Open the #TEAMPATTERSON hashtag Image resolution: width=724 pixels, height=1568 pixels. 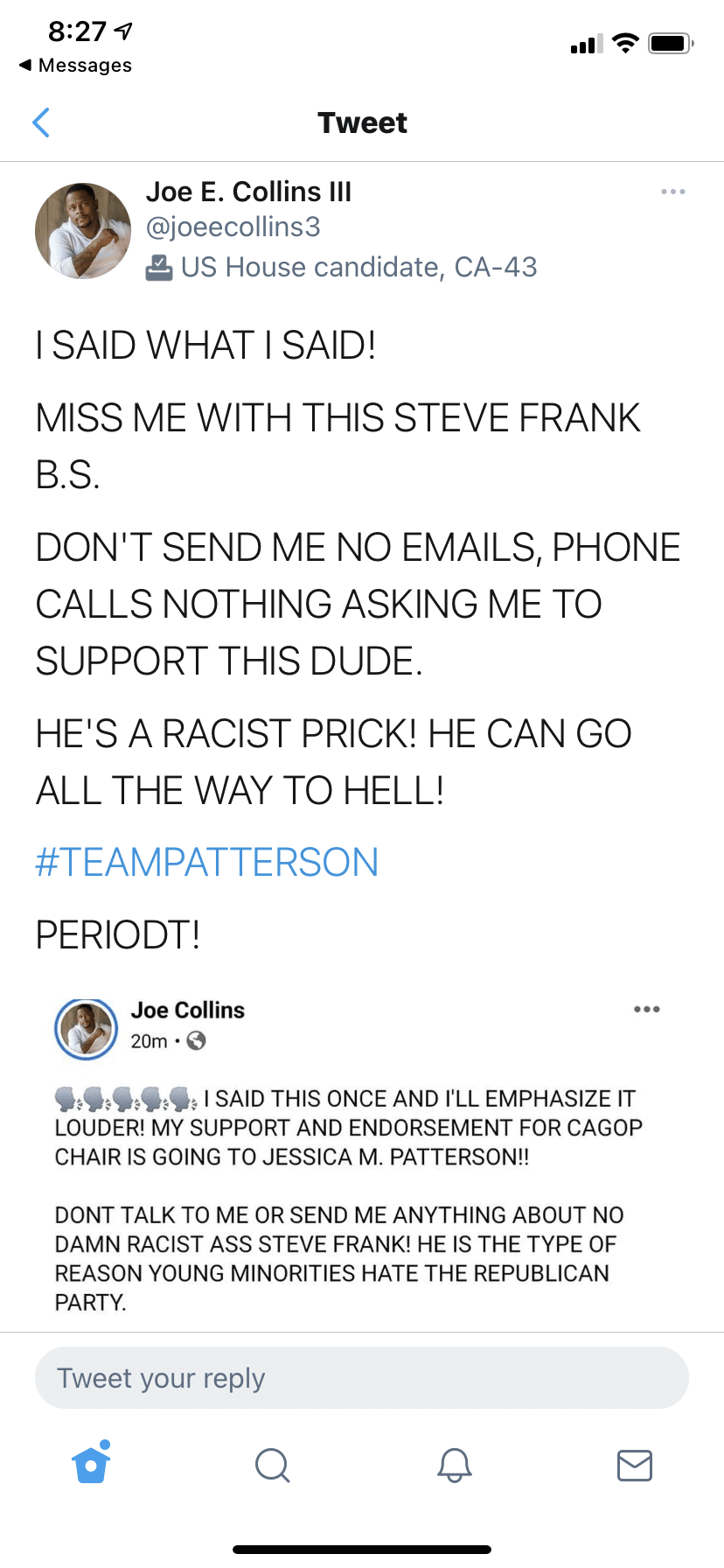click(x=206, y=862)
